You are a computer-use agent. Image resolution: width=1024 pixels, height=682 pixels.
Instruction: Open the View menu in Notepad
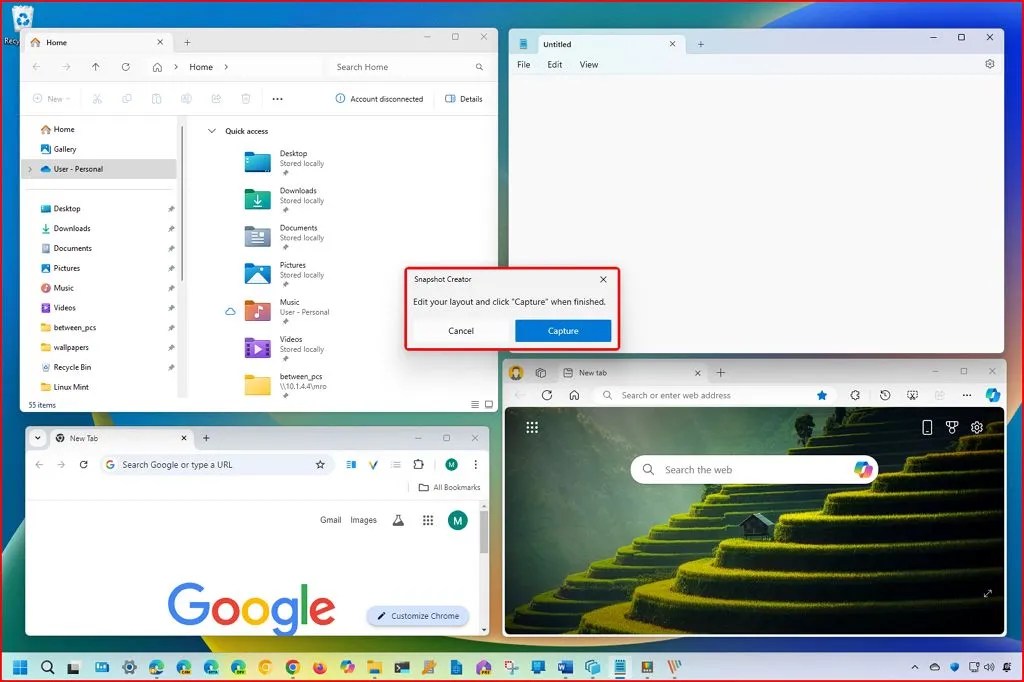pyautogui.click(x=588, y=65)
